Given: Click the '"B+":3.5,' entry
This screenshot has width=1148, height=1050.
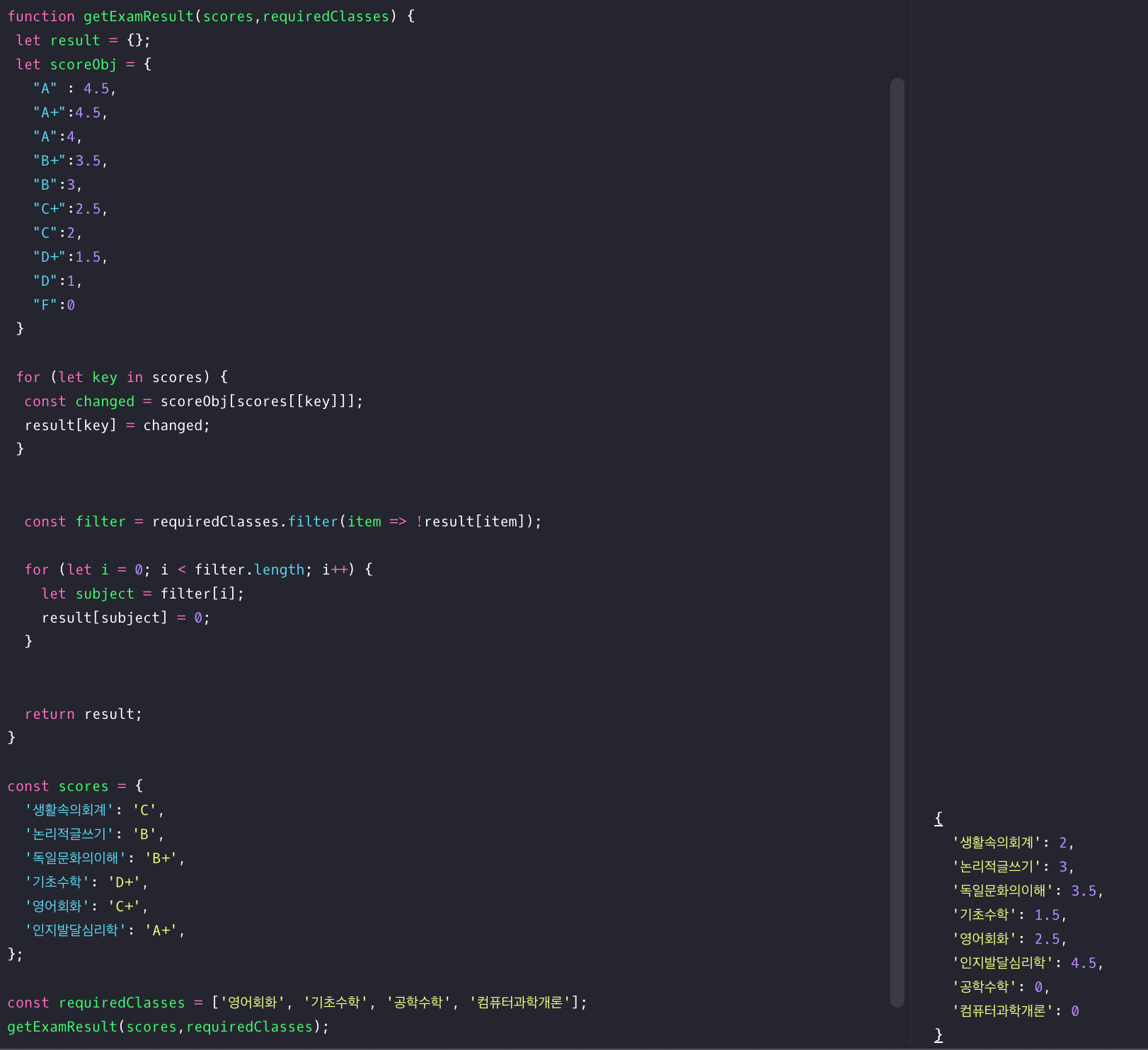Looking at the screenshot, I should point(70,161).
